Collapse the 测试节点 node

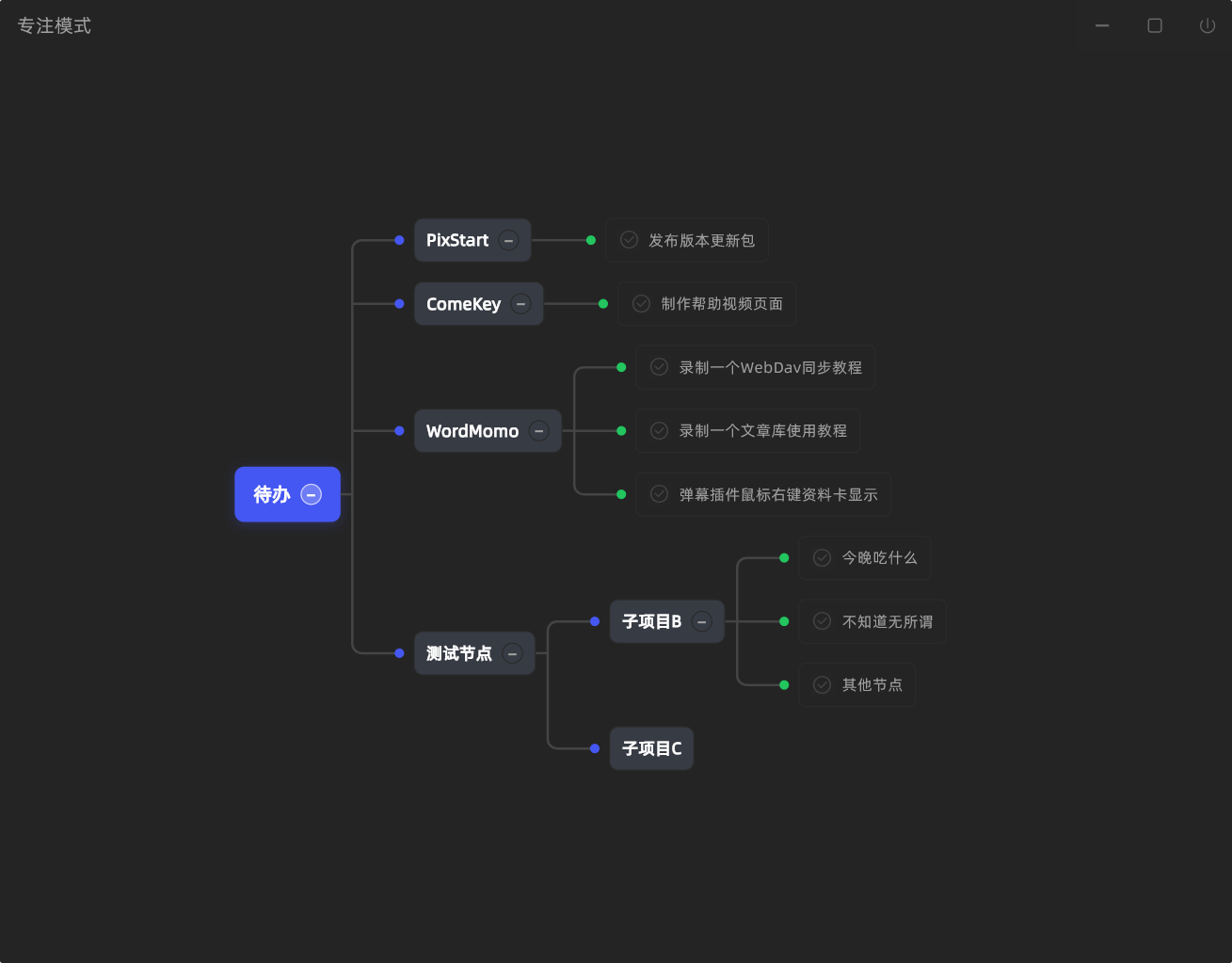click(x=512, y=653)
